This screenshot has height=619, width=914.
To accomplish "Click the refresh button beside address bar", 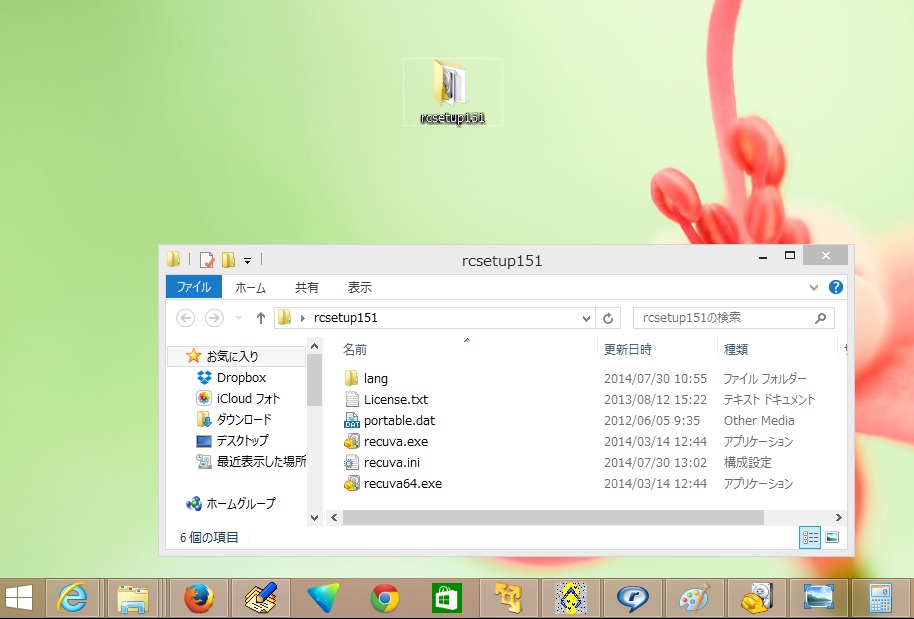I will (609, 318).
